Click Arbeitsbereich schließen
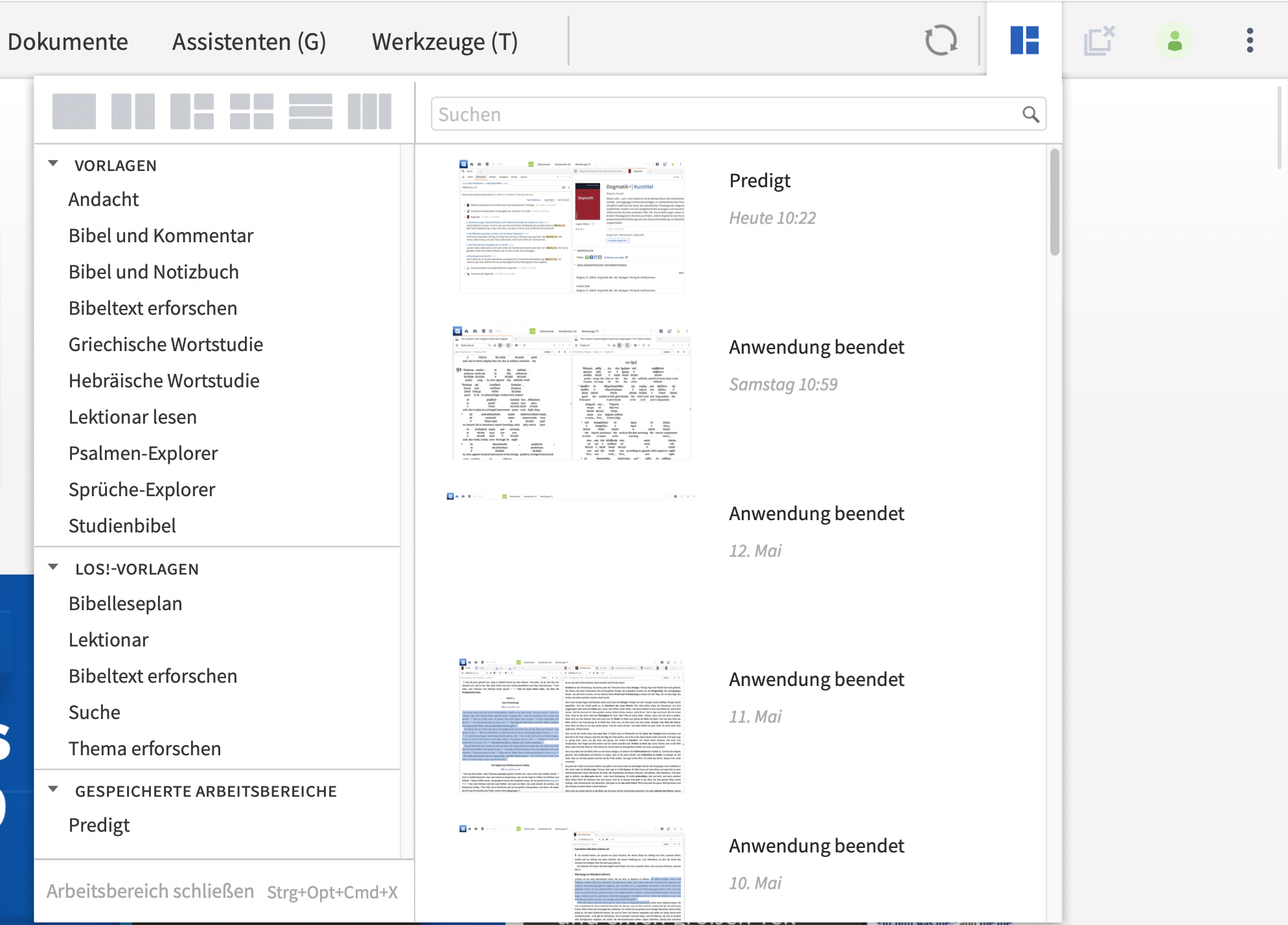This screenshot has height=925, width=1288. [150, 891]
